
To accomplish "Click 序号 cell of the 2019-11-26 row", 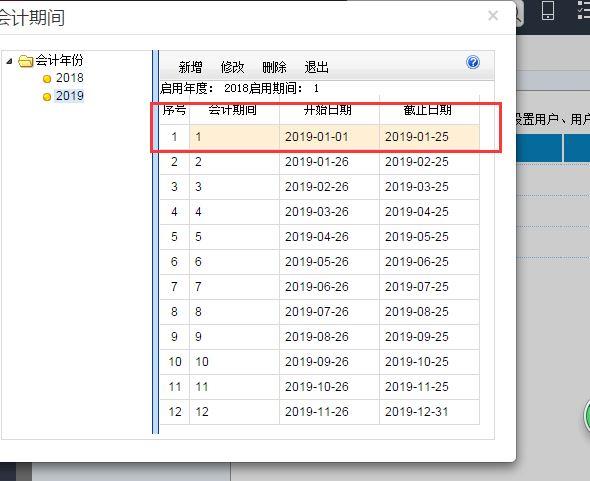I will [175, 412].
